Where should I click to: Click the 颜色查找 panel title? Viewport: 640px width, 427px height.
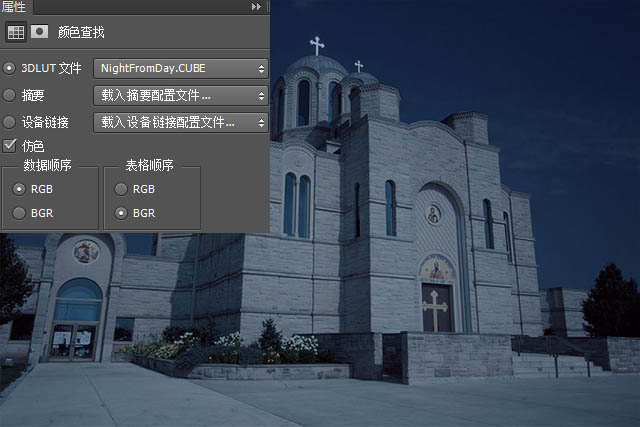82,32
